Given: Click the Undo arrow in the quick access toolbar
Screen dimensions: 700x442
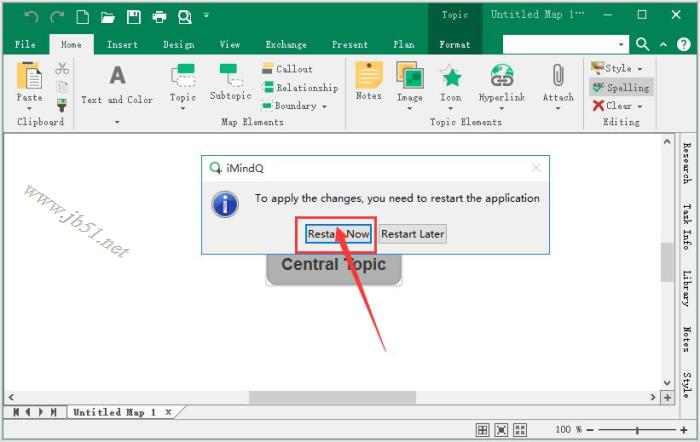Looking at the screenshot, I should tap(31, 17).
